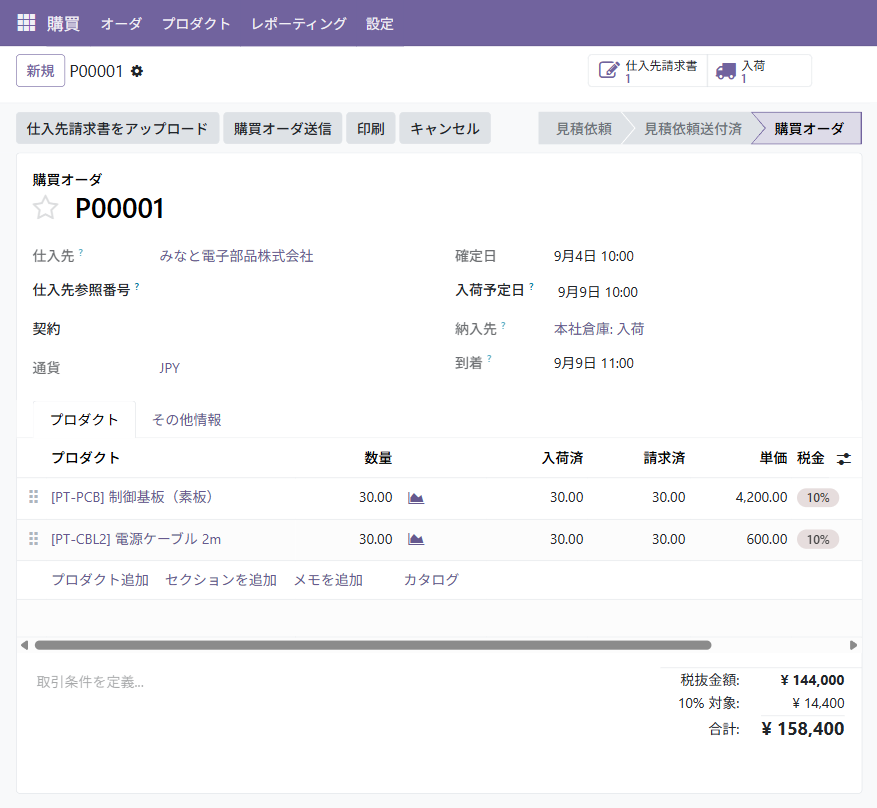Viewport: 877px width, 808px height.
Task: Click breadcrumb title P00001
Action: click(x=96, y=71)
